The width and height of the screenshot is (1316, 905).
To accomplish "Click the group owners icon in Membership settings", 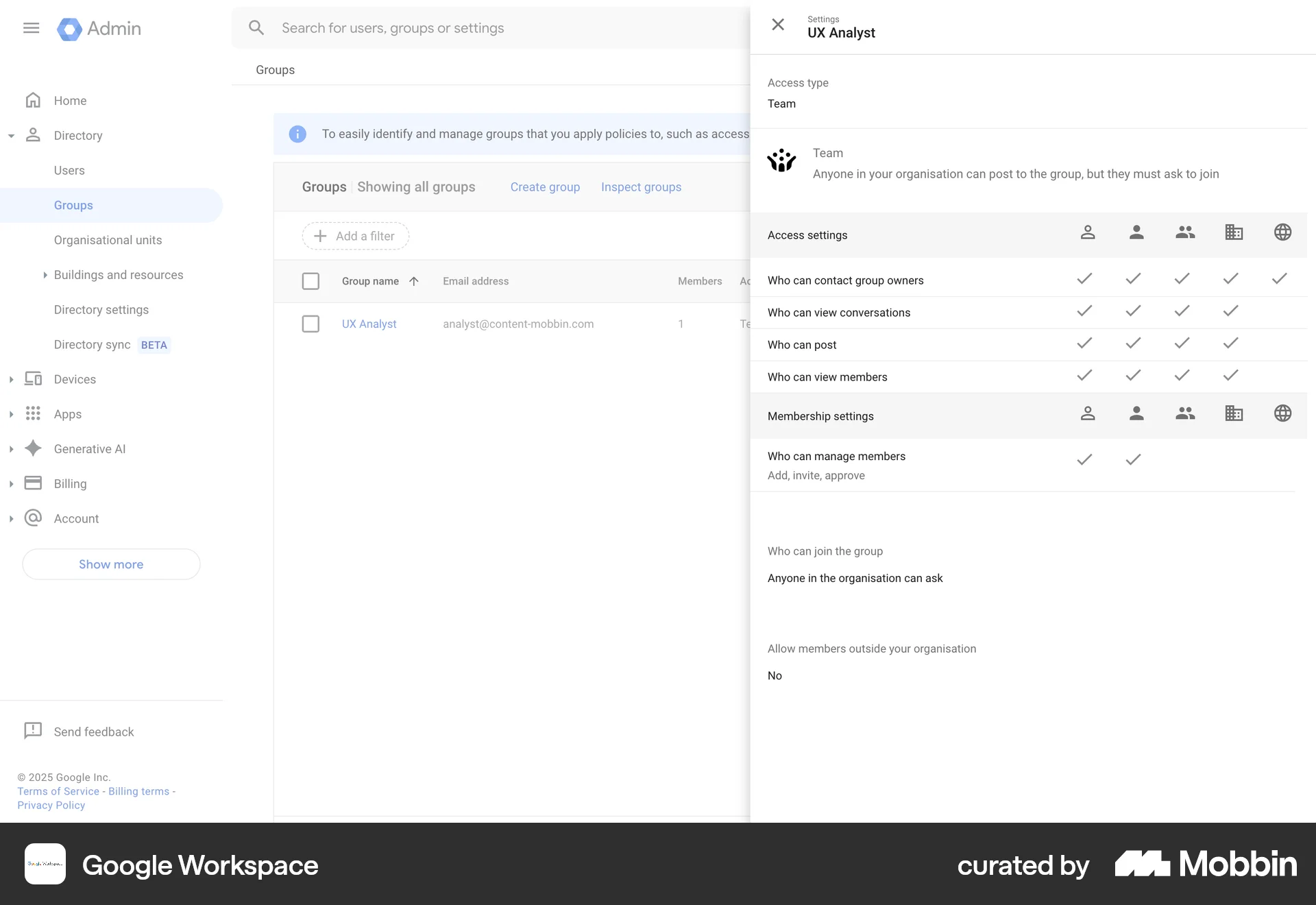I will (x=1088, y=413).
